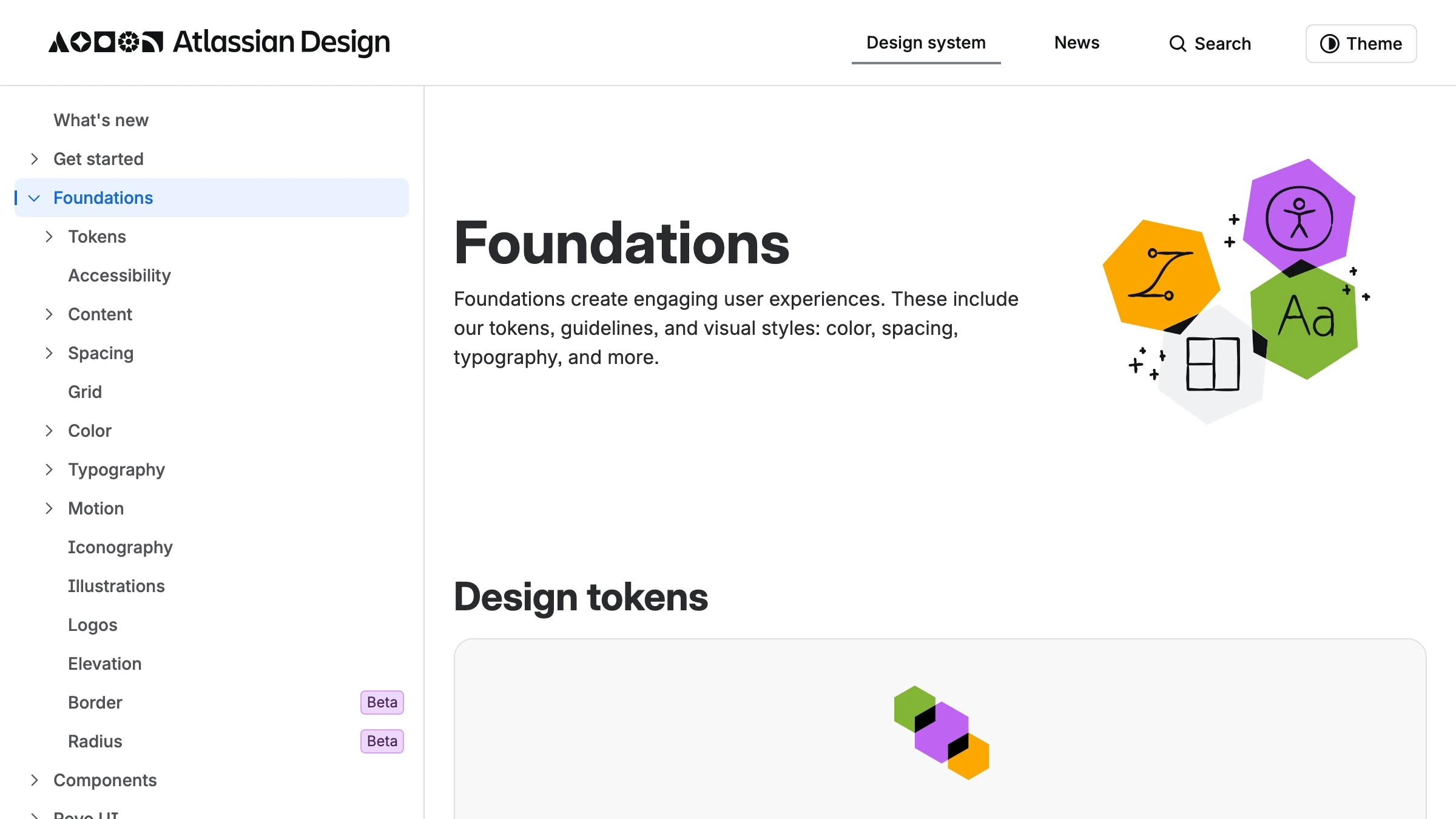Image resolution: width=1456 pixels, height=819 pixels.
Task: Click the Search magnifier icon
Action: pos(1178,44)
